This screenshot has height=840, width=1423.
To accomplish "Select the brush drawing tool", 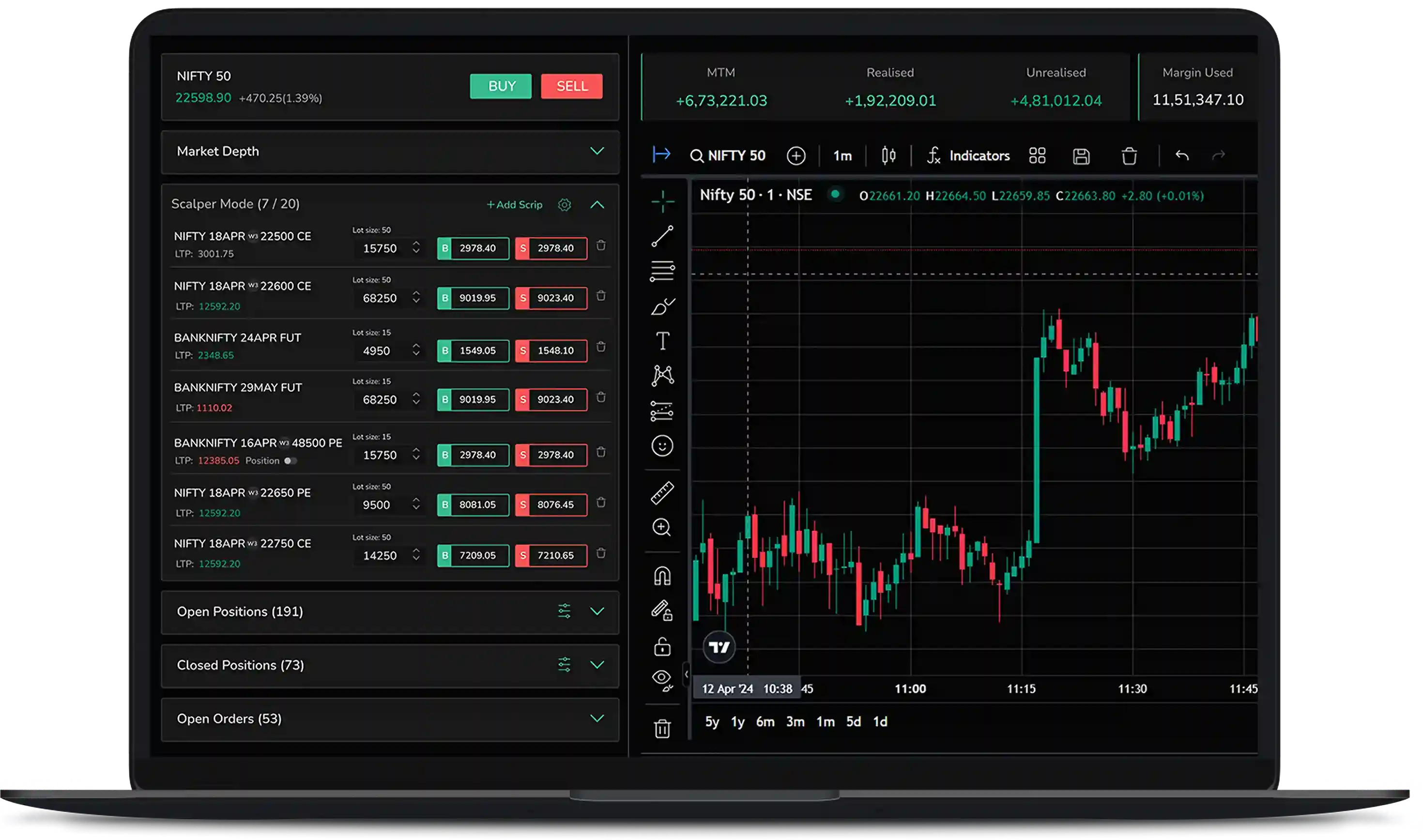I will pyautogui.click(x=662, y=307).
